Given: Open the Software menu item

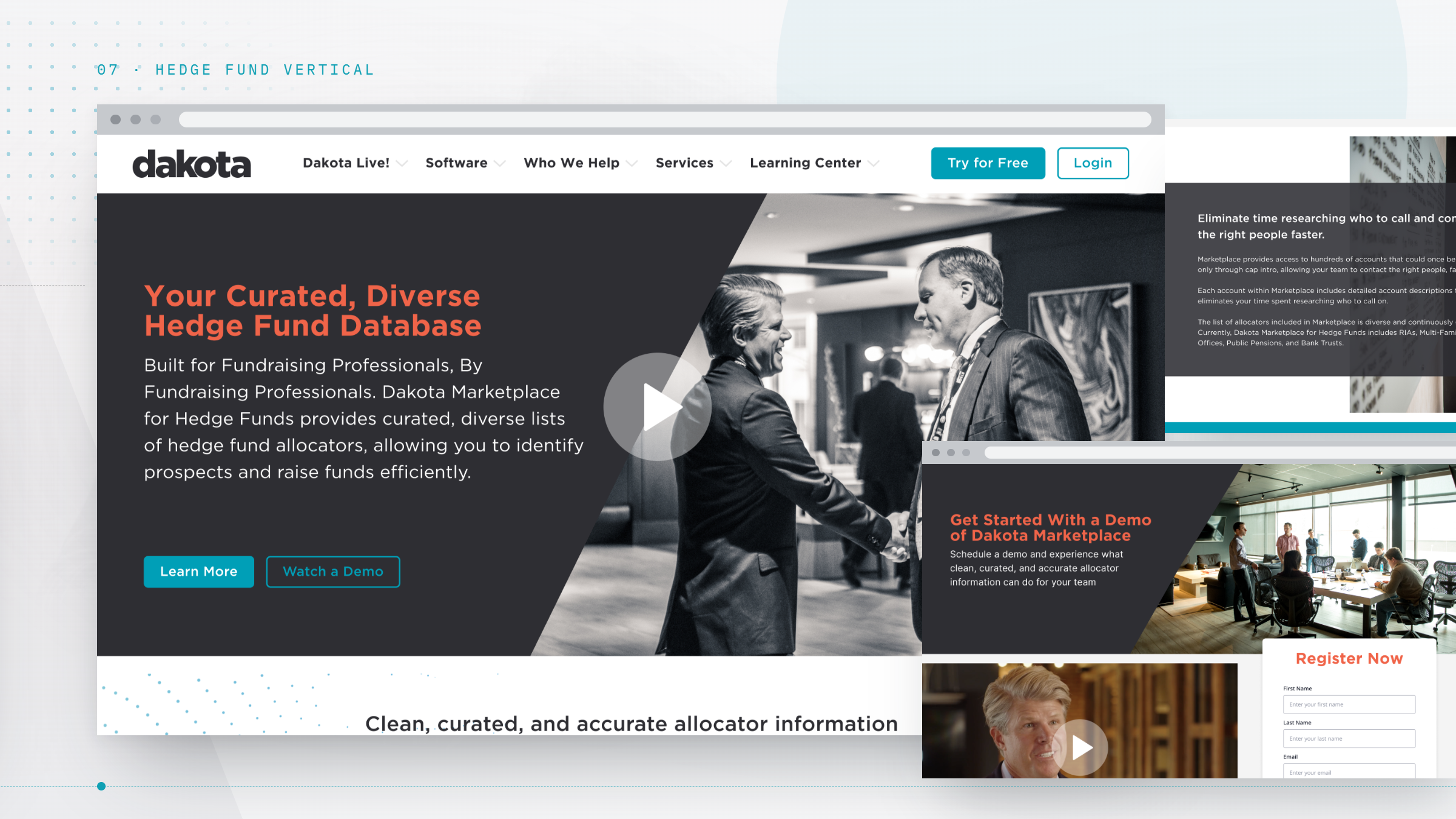Looking at the screenshot, I should pyautogui.click(x=456, y=163).
